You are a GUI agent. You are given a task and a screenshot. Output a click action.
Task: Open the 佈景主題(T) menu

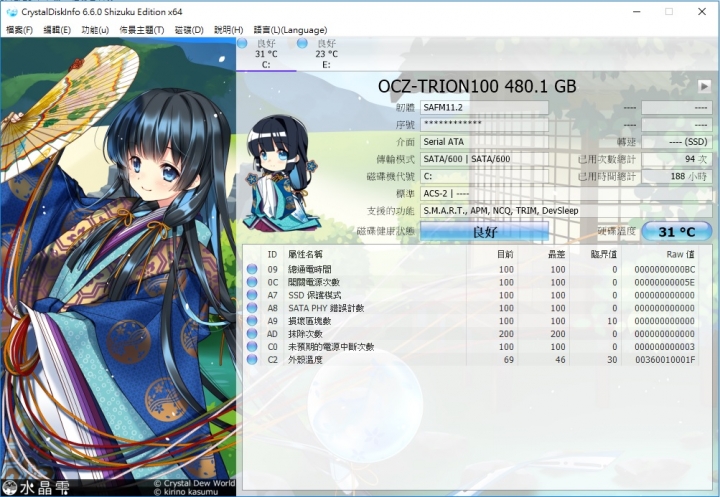tap(141, 30)
